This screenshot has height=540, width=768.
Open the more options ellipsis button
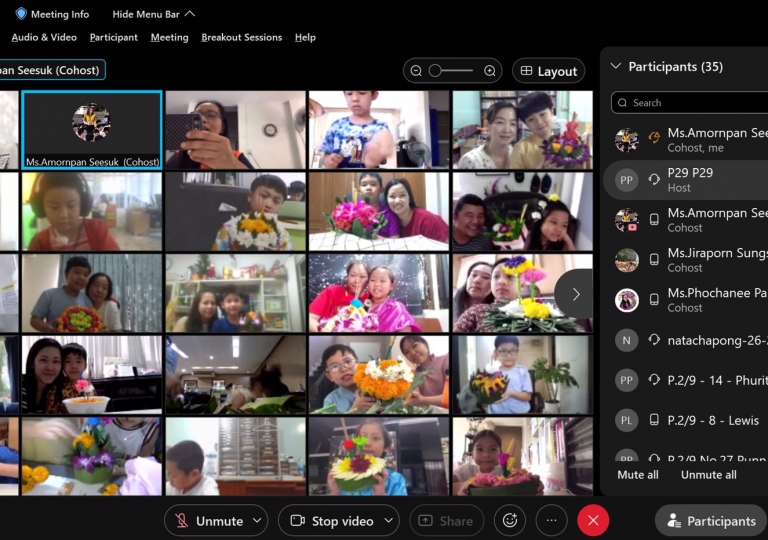(552, 520)
